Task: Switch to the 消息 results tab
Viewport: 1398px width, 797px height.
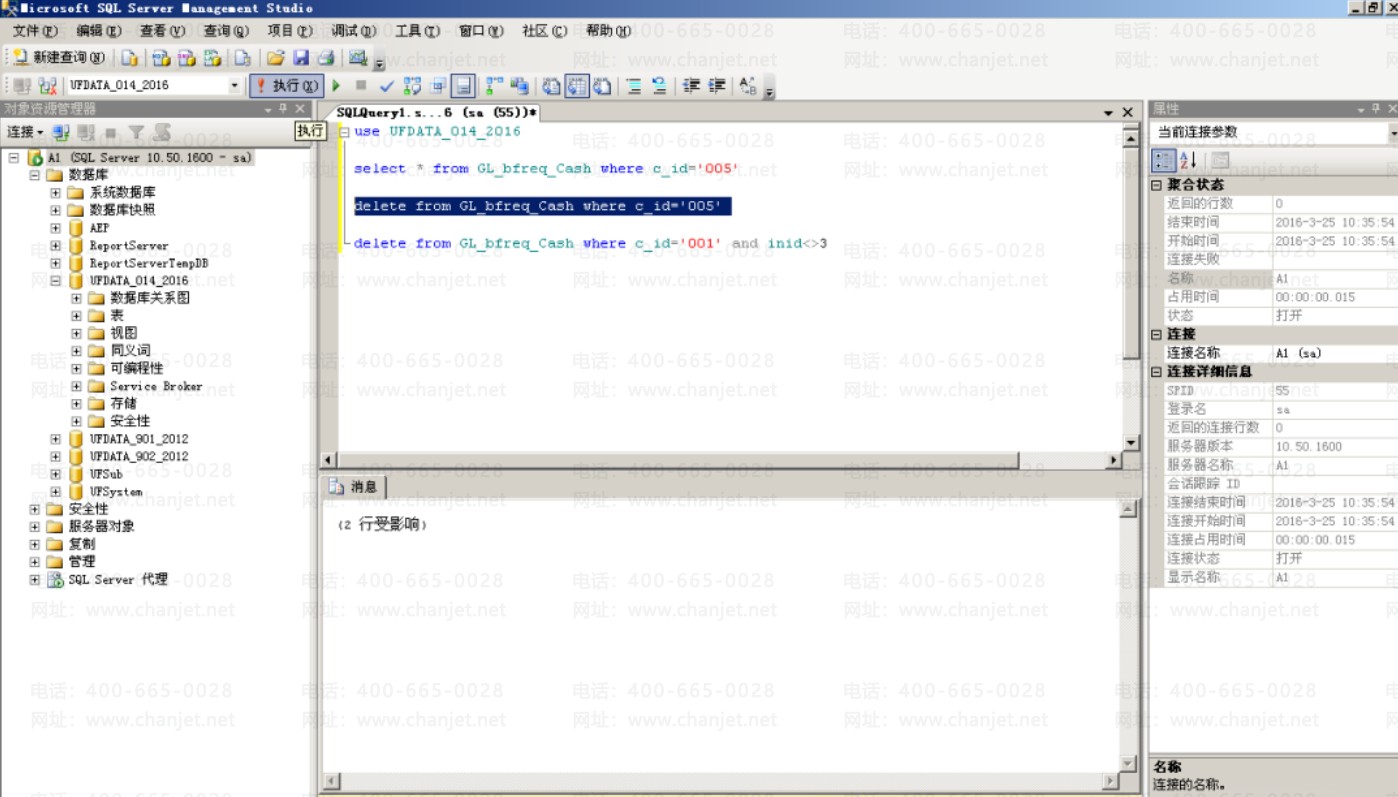Action: pyautogui.click(x=355, y=487)
